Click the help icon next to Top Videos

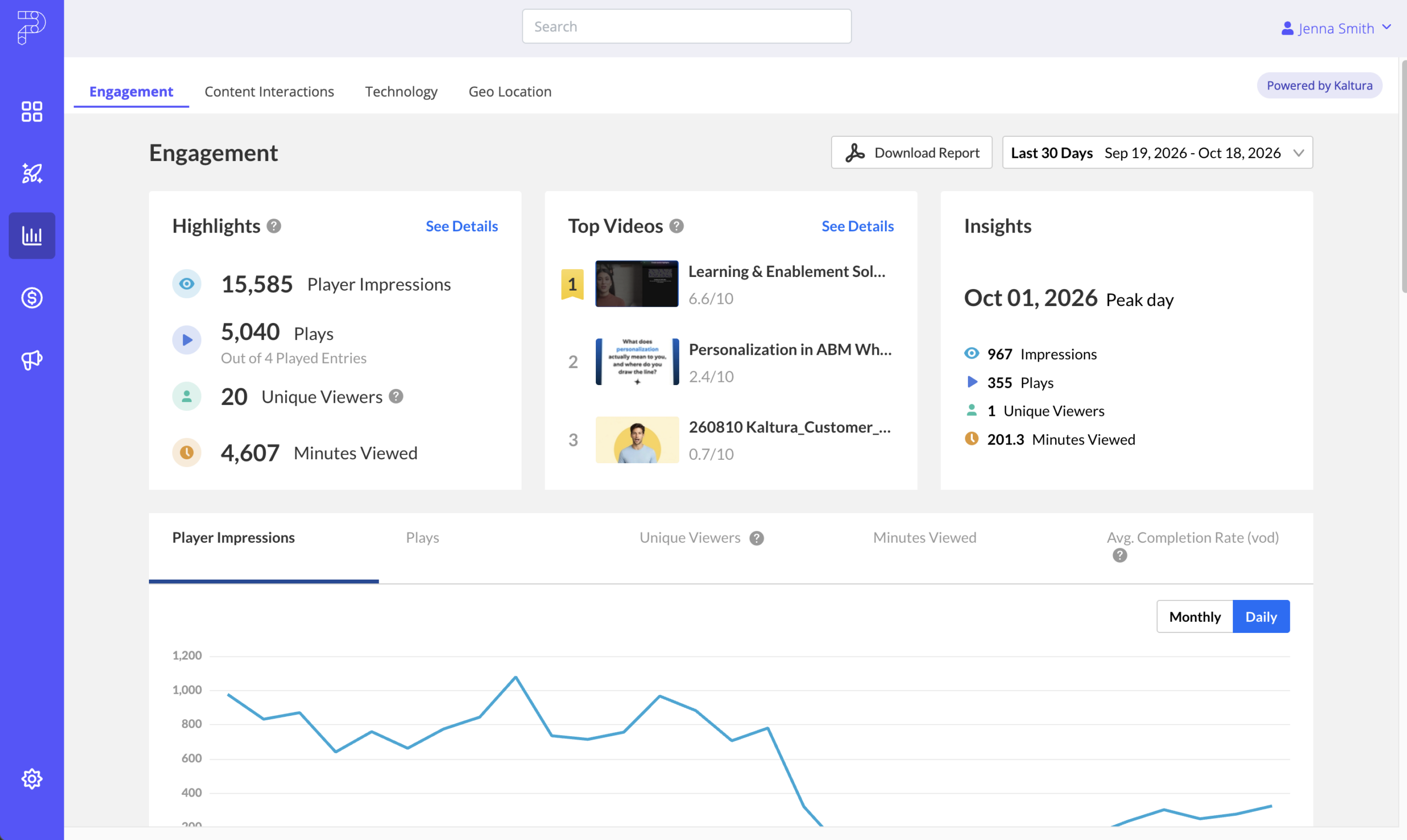pyautogui.click(x=677, y=226)
